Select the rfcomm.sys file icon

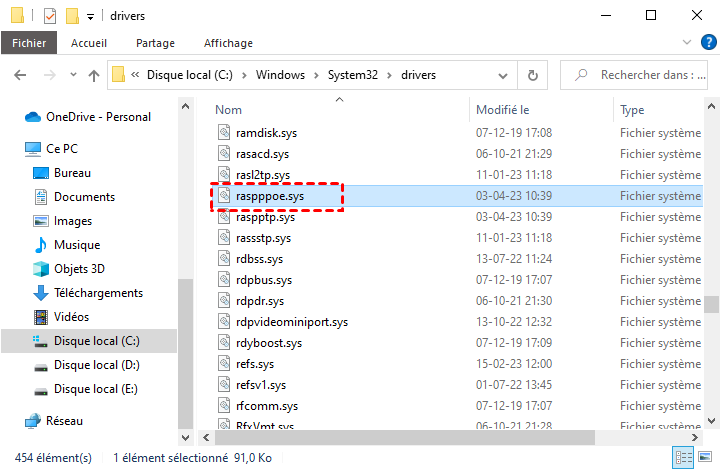(224, 406)
